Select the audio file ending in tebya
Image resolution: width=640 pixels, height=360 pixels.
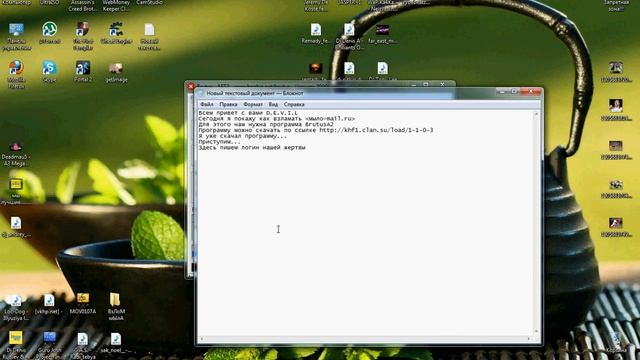click(83, 346)
